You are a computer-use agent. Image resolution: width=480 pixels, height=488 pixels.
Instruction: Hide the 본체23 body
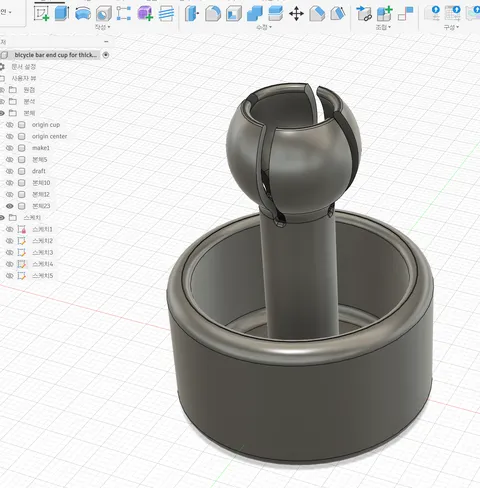(10, 206)
